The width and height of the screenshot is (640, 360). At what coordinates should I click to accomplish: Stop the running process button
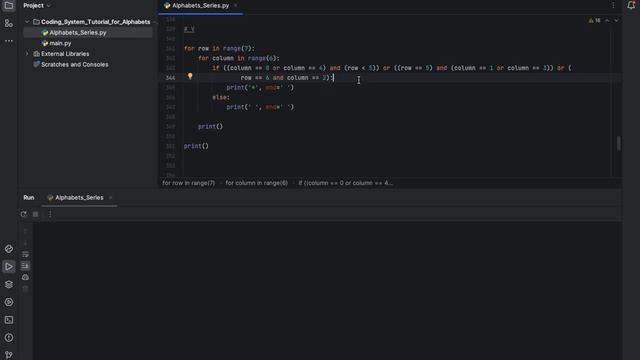[36, 214]
